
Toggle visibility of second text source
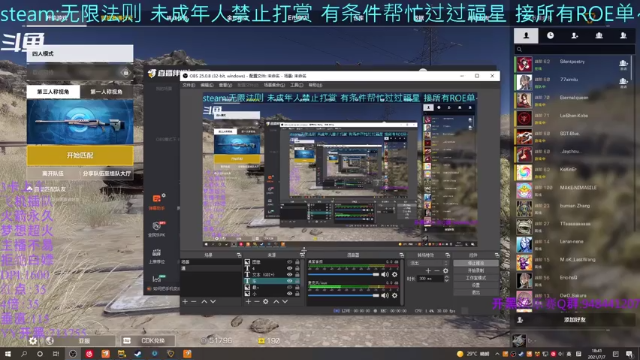point(290,268)
